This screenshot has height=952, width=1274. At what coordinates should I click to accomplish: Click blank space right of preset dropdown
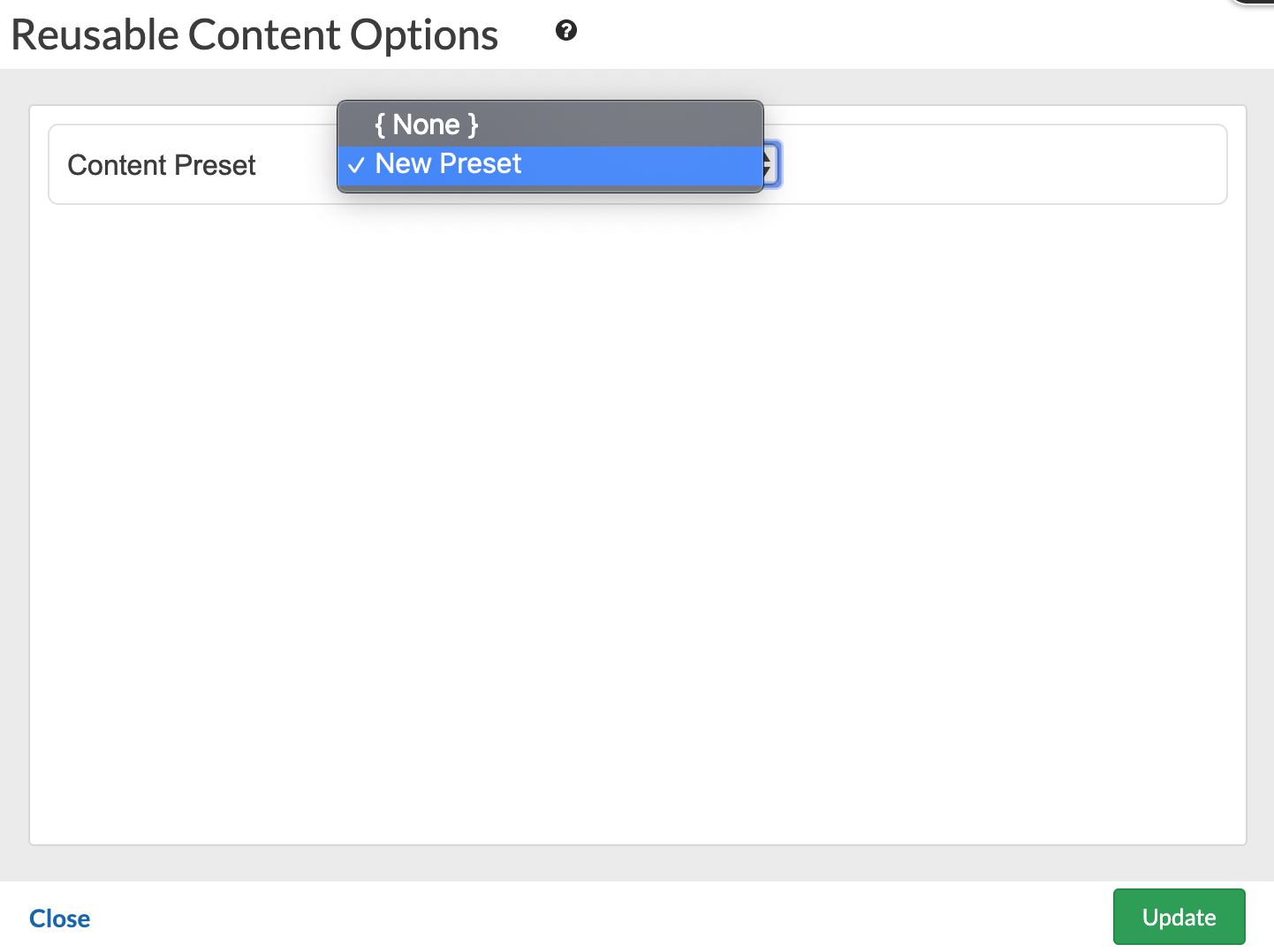(x=998, y=165)
